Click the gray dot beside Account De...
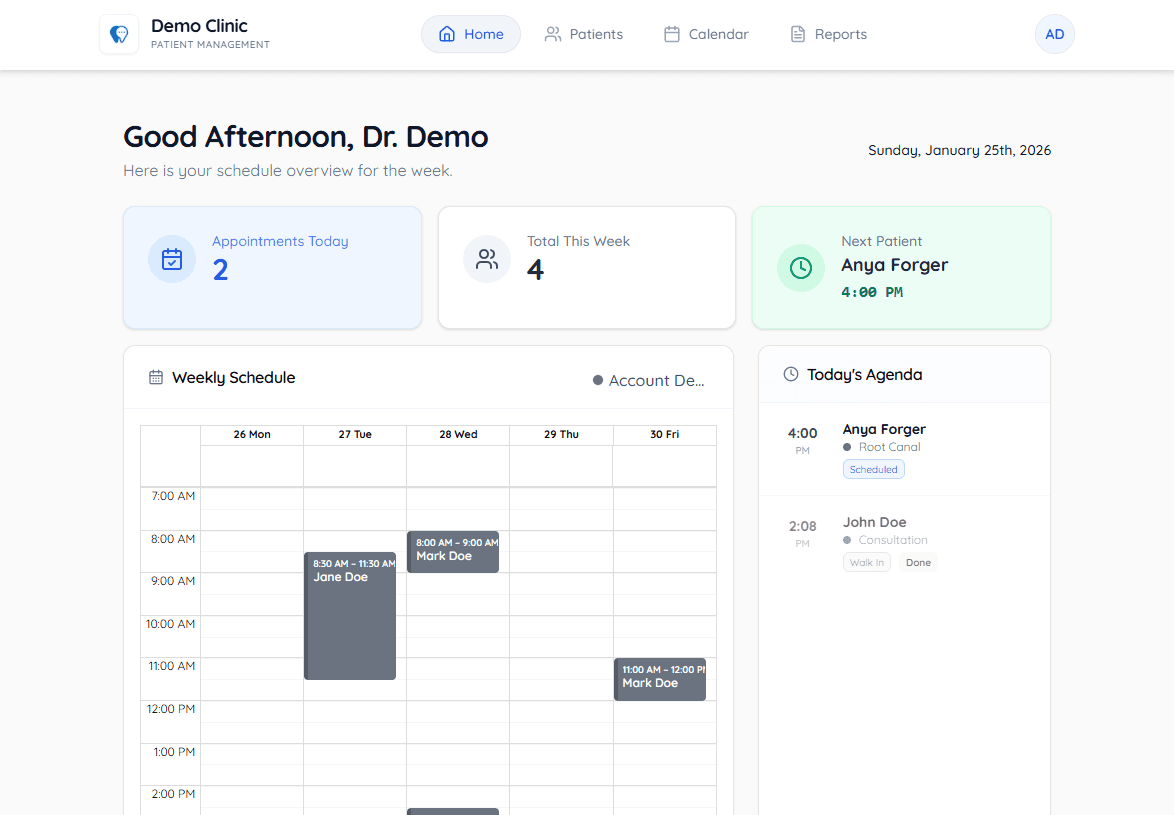This screenshot has width=1174, height=815. tap(598, 381)
